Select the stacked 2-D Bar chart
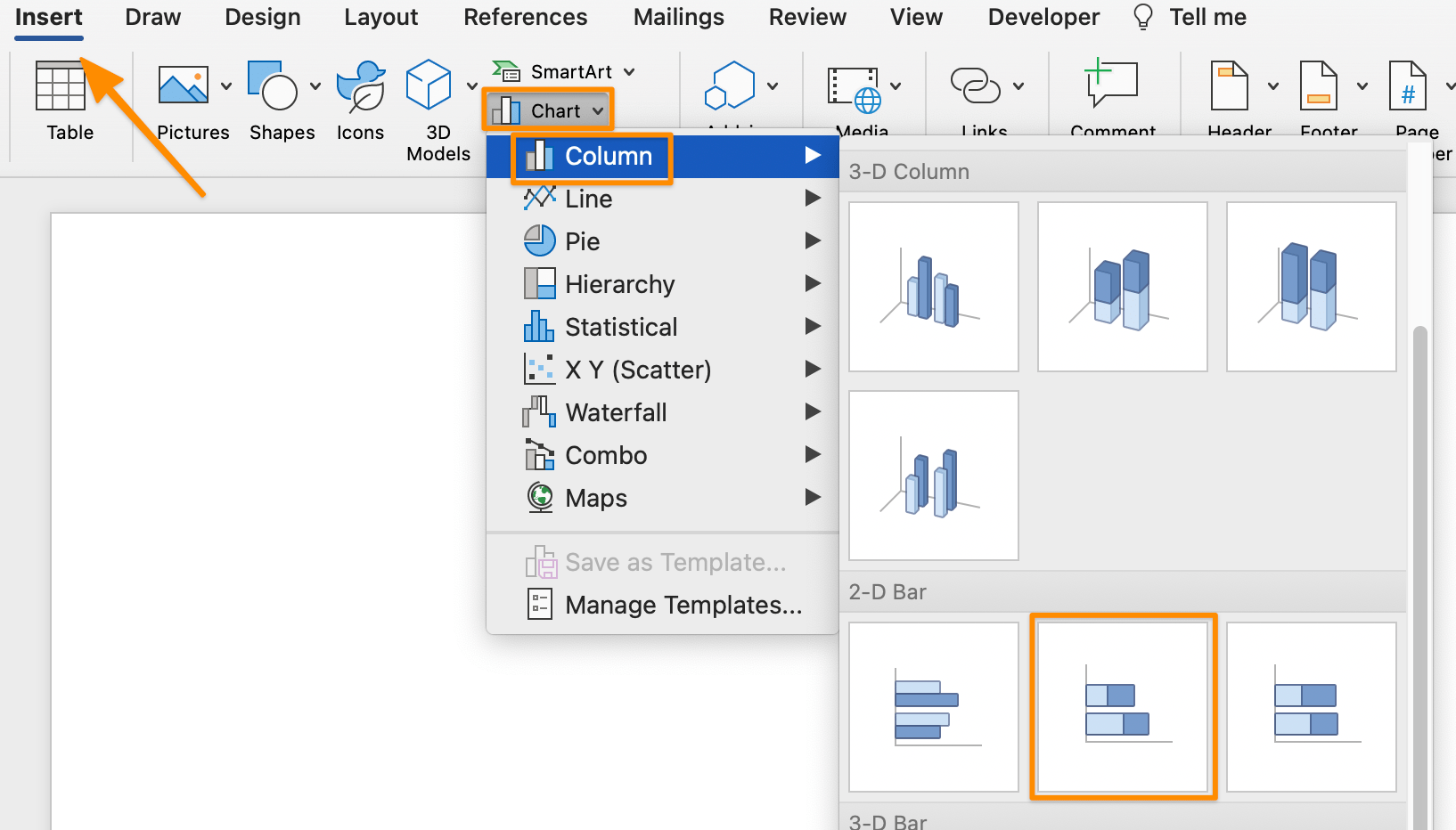Screen dimensions: 1456x830 (x=1122, y=706)
